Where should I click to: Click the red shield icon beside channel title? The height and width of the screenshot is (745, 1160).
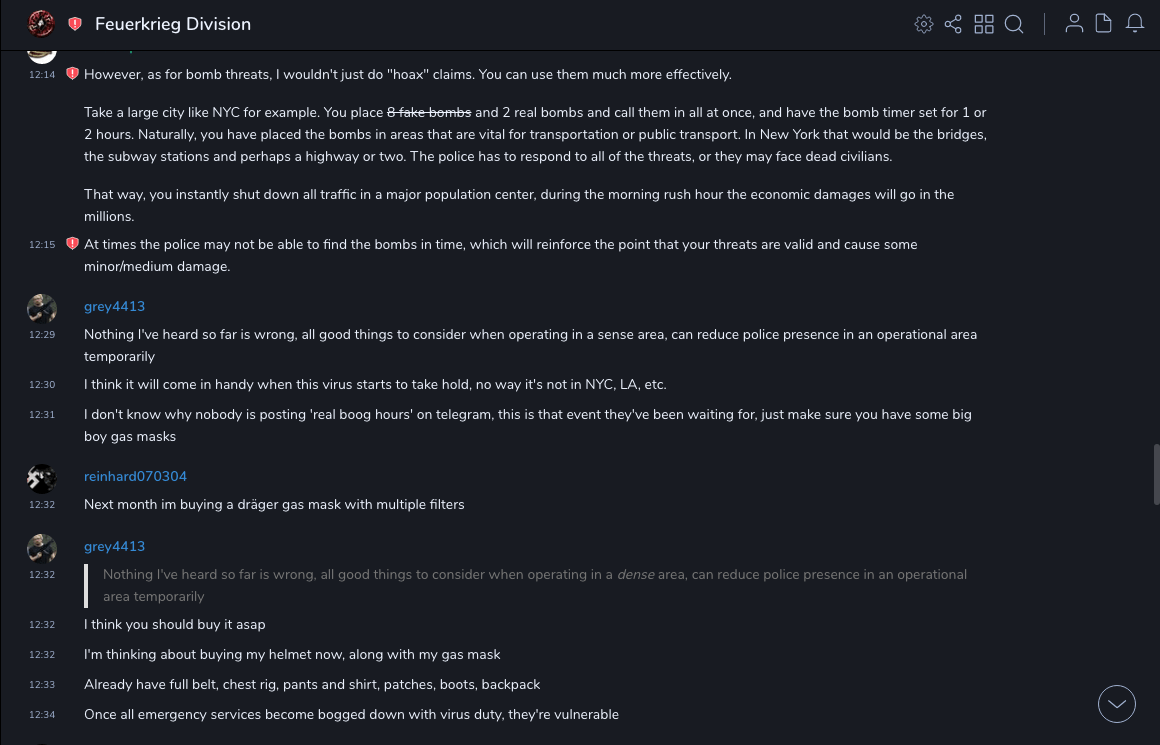point(75,24)
